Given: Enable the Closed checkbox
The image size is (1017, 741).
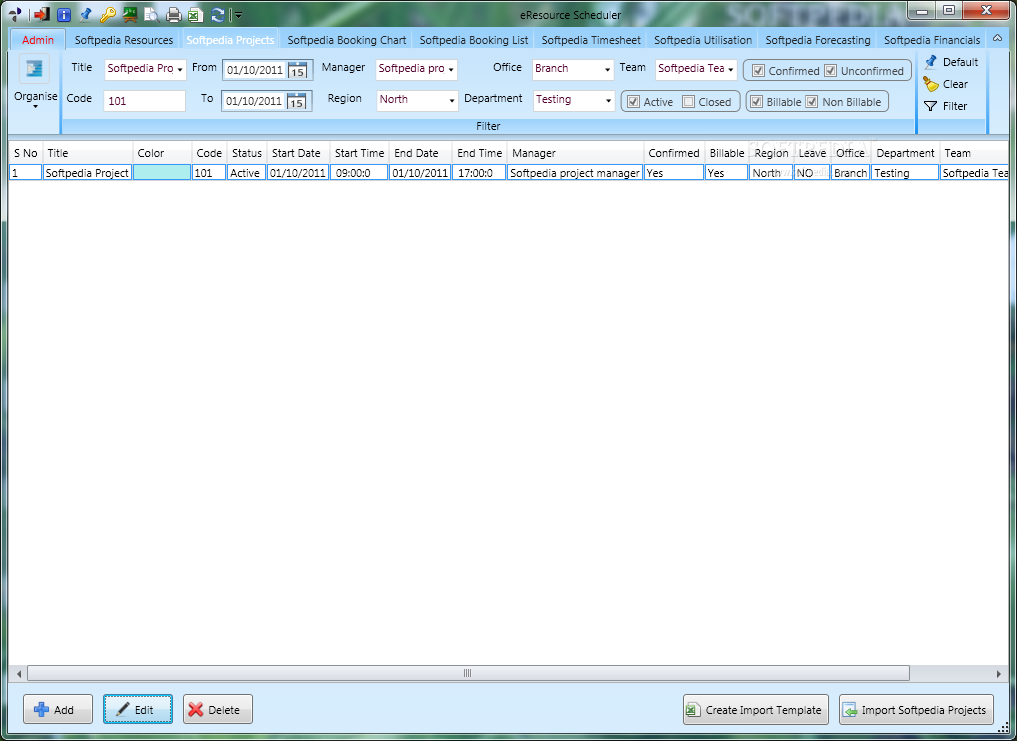Looking at the screenshot, I should (x=689, y=101).
